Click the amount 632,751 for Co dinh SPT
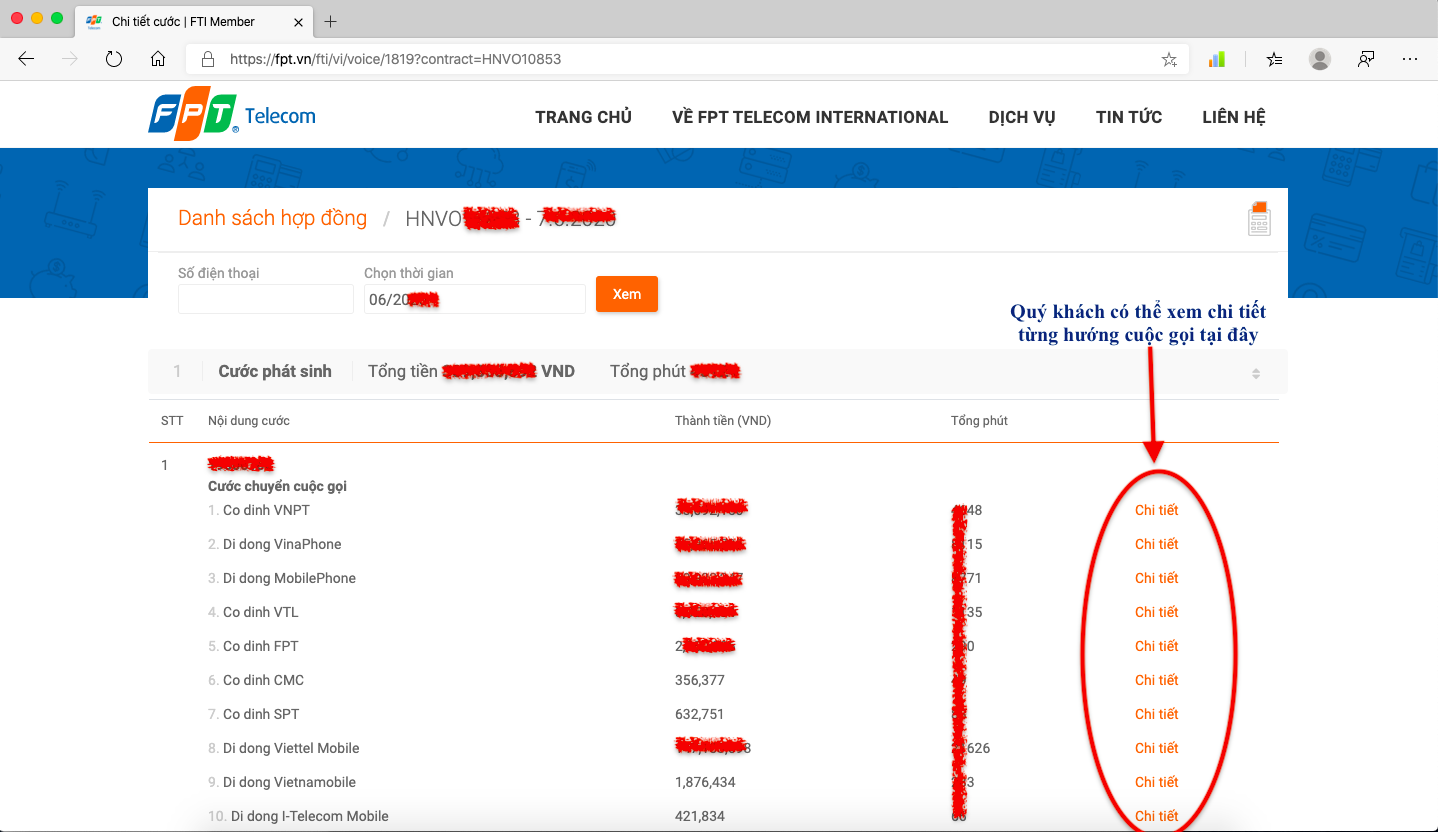Screen dimensions: 1438x832 point(700,714)
